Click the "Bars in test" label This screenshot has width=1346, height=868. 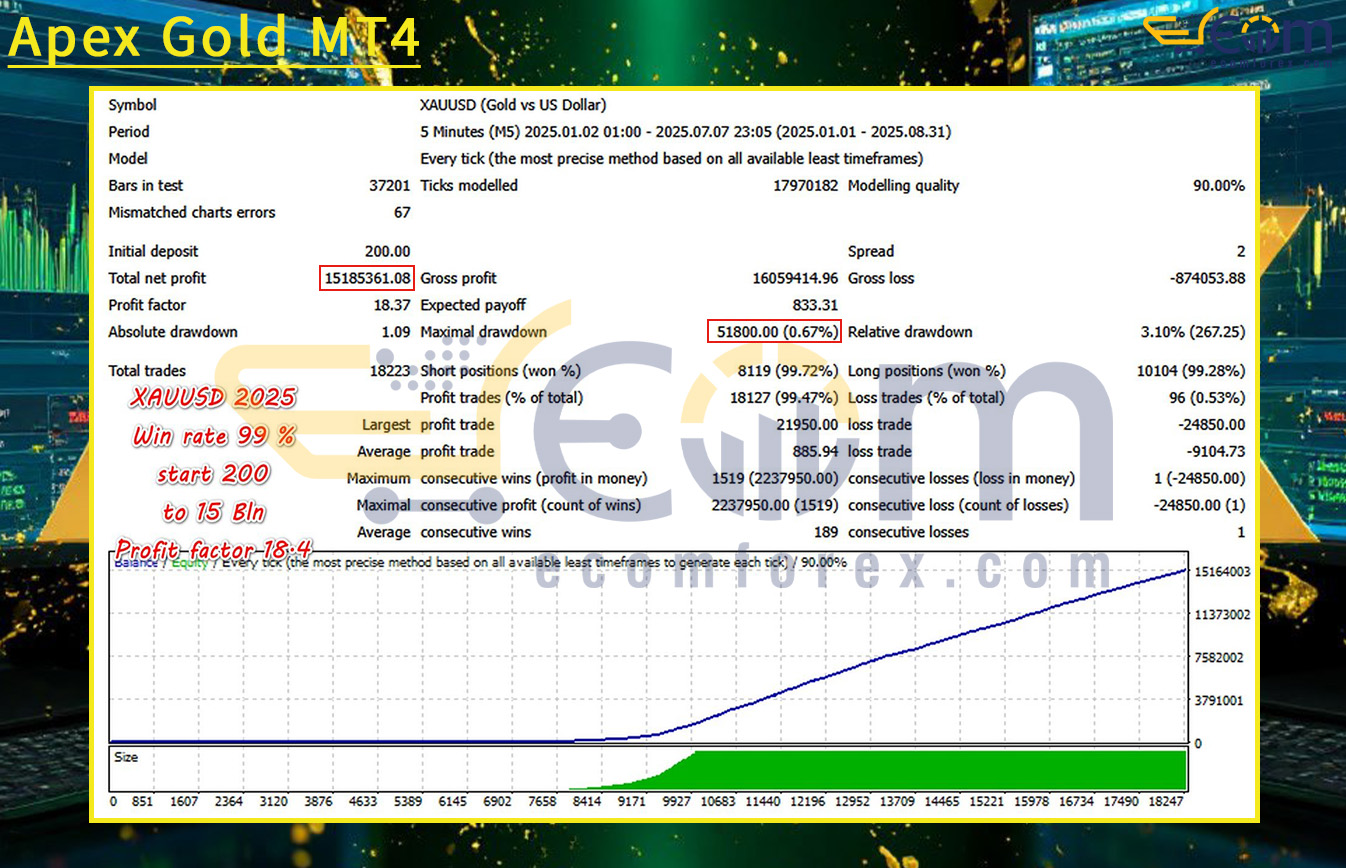(146, 186)
